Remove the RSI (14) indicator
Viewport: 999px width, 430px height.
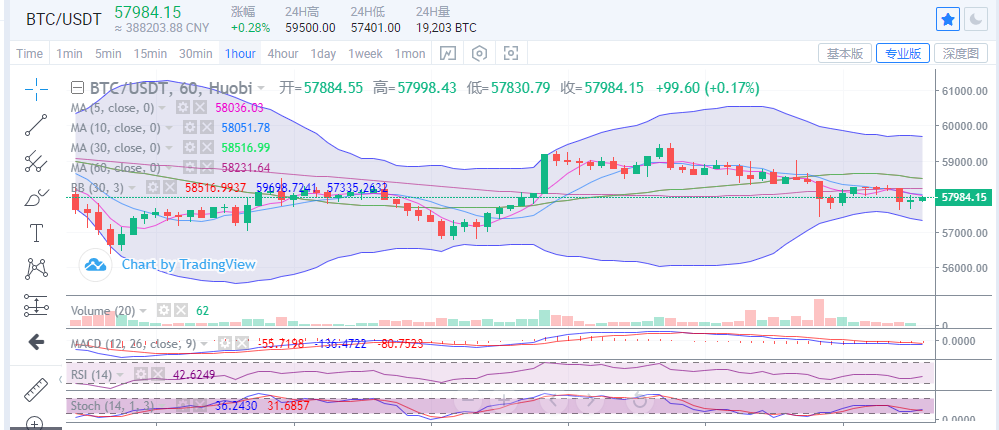158,375
